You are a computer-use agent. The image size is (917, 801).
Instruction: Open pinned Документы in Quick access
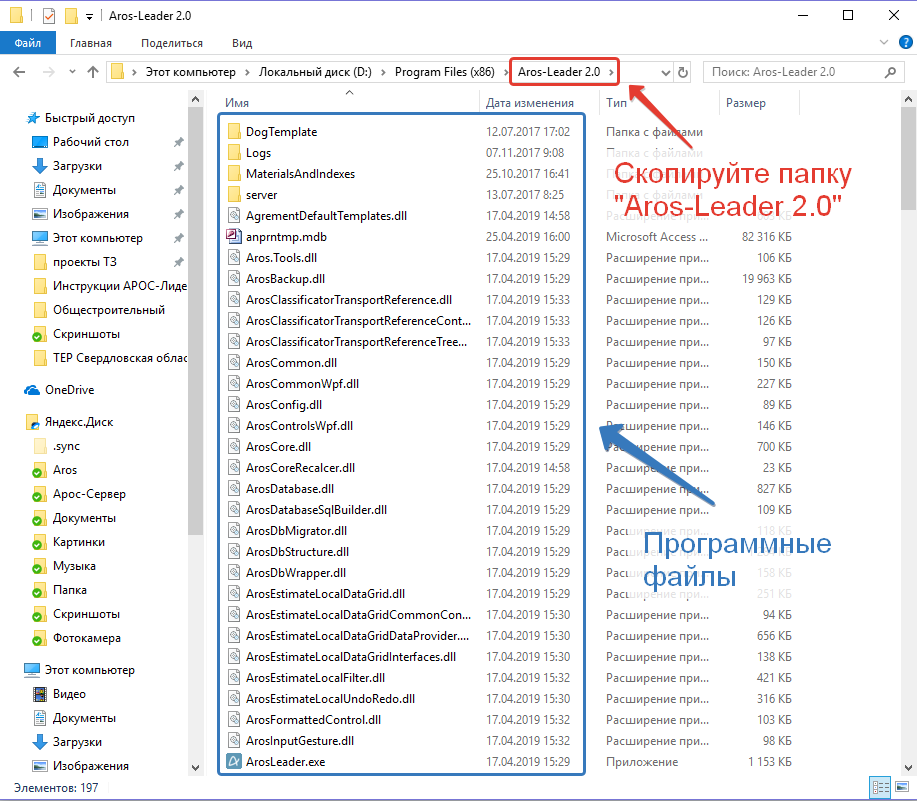pyautogui.click(x=84, y=189)
